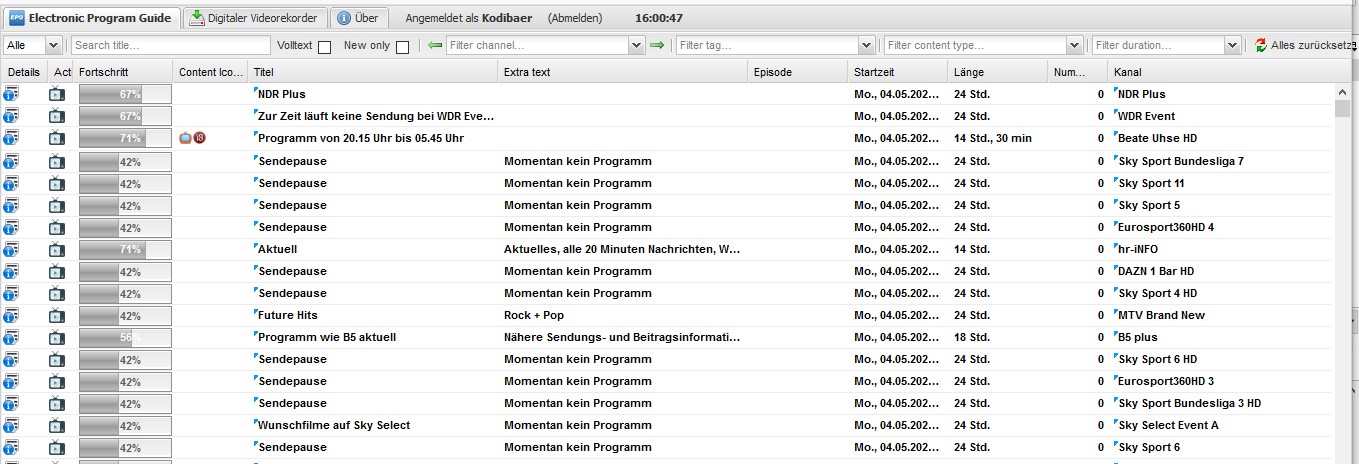Click the 71% progress bar of hr-iNFO
Image resolution: width=1359 pixels, height=464 pixels.
[125, 248]
